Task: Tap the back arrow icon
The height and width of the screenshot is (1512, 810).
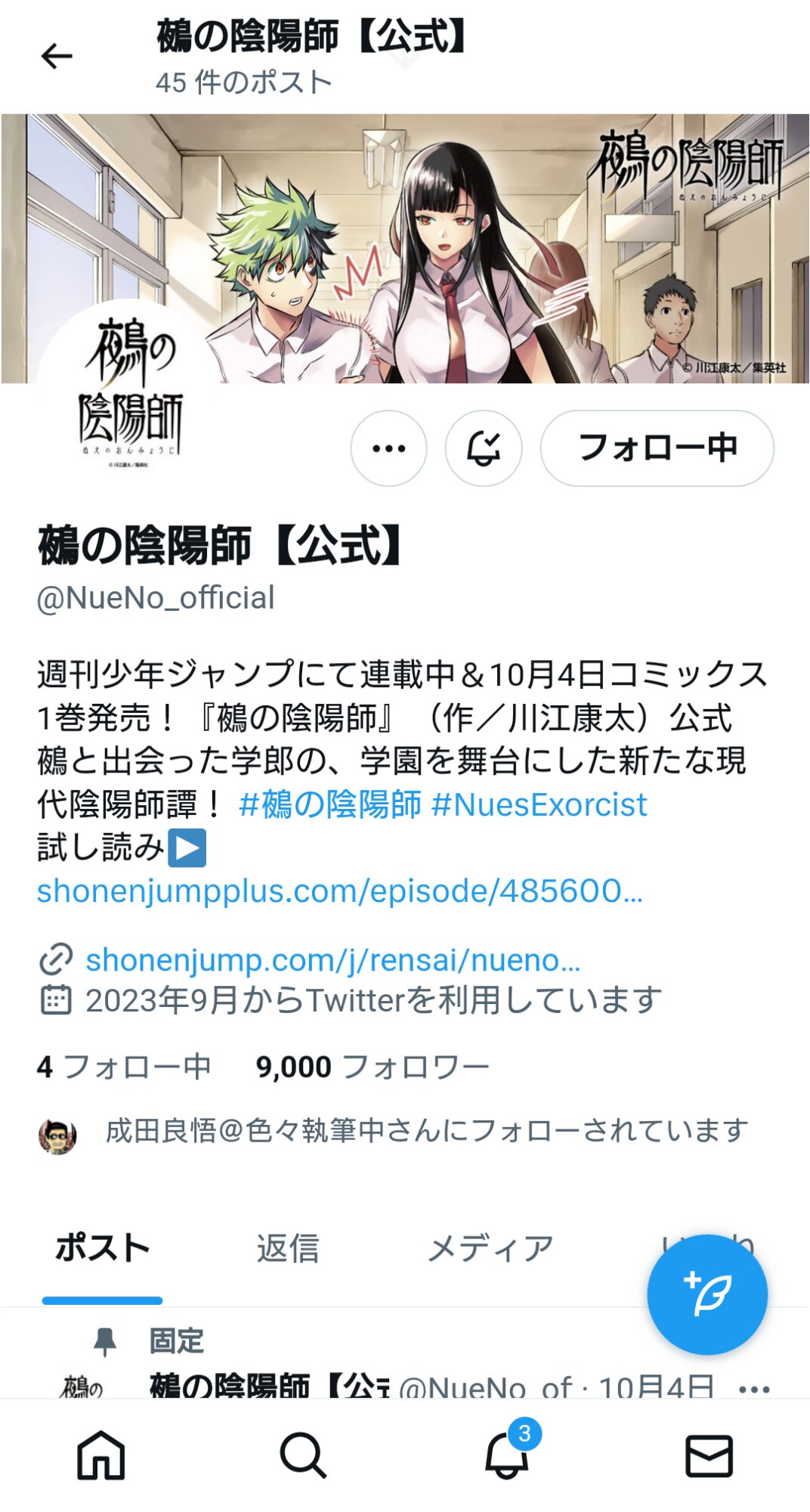Action: point(57,56)
